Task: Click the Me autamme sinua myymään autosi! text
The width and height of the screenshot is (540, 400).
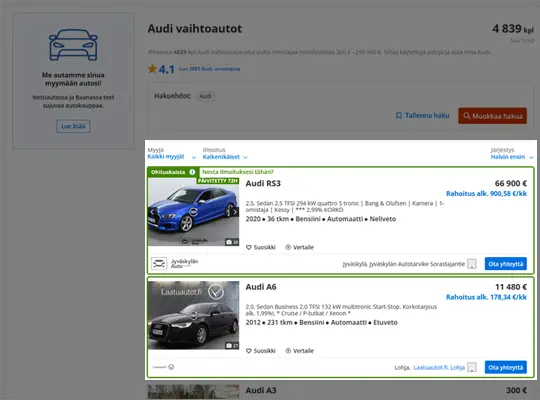Action: [x=73, y=79]
